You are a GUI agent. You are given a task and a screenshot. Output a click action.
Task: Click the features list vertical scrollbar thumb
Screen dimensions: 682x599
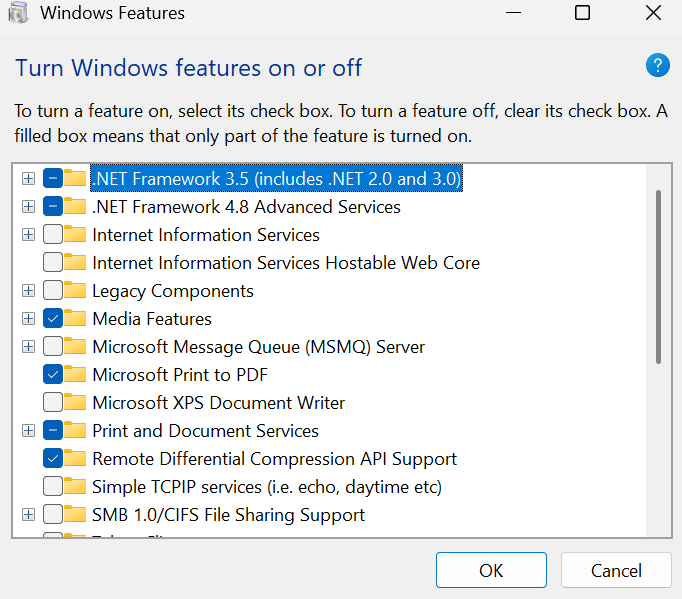point(658,276)
